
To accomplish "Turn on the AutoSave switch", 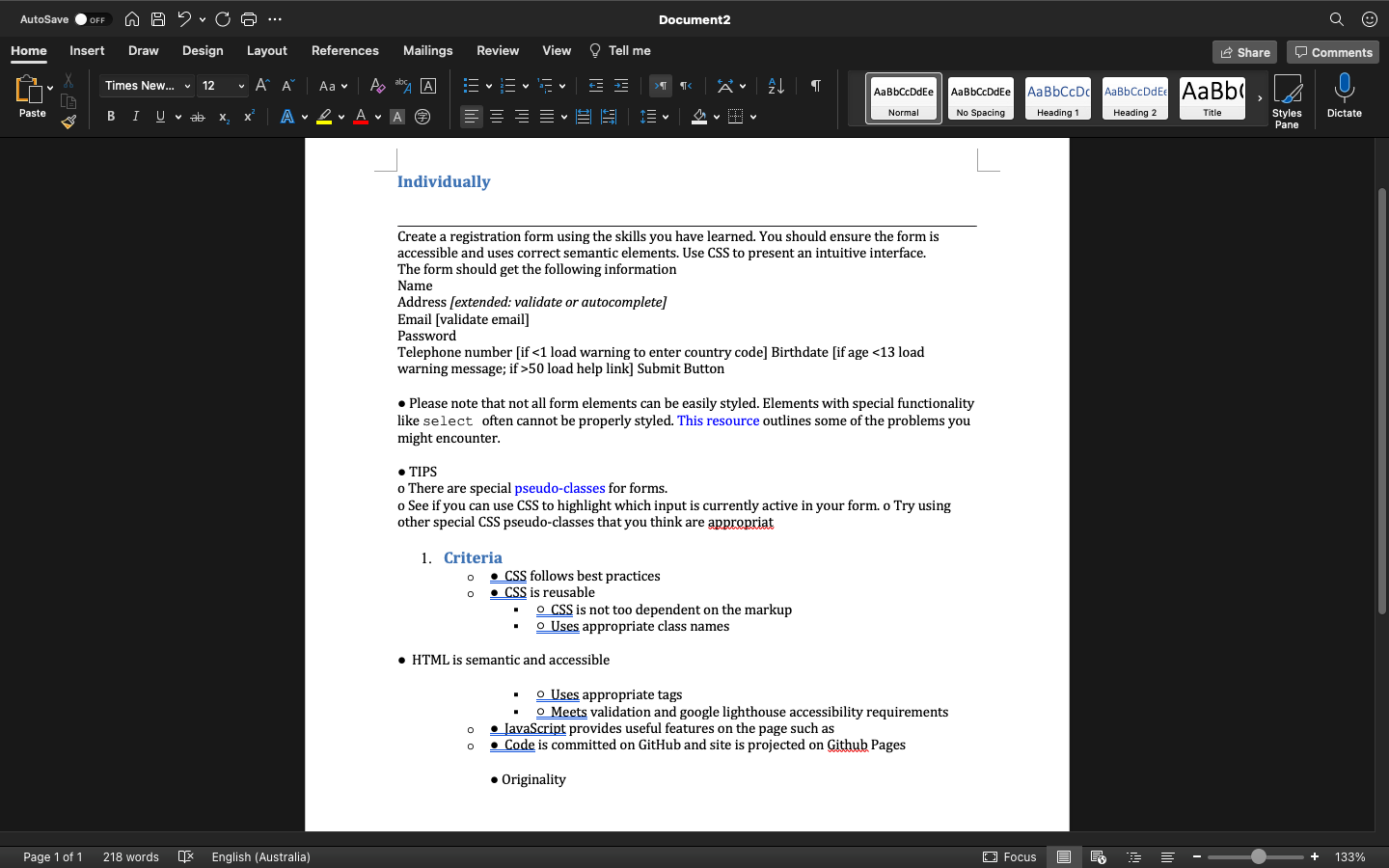I will coord(93,19).
